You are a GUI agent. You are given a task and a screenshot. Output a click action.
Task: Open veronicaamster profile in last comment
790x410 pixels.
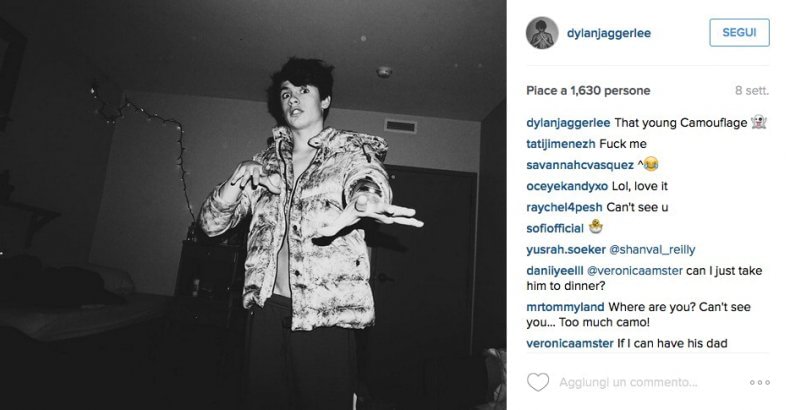point(570,344)
